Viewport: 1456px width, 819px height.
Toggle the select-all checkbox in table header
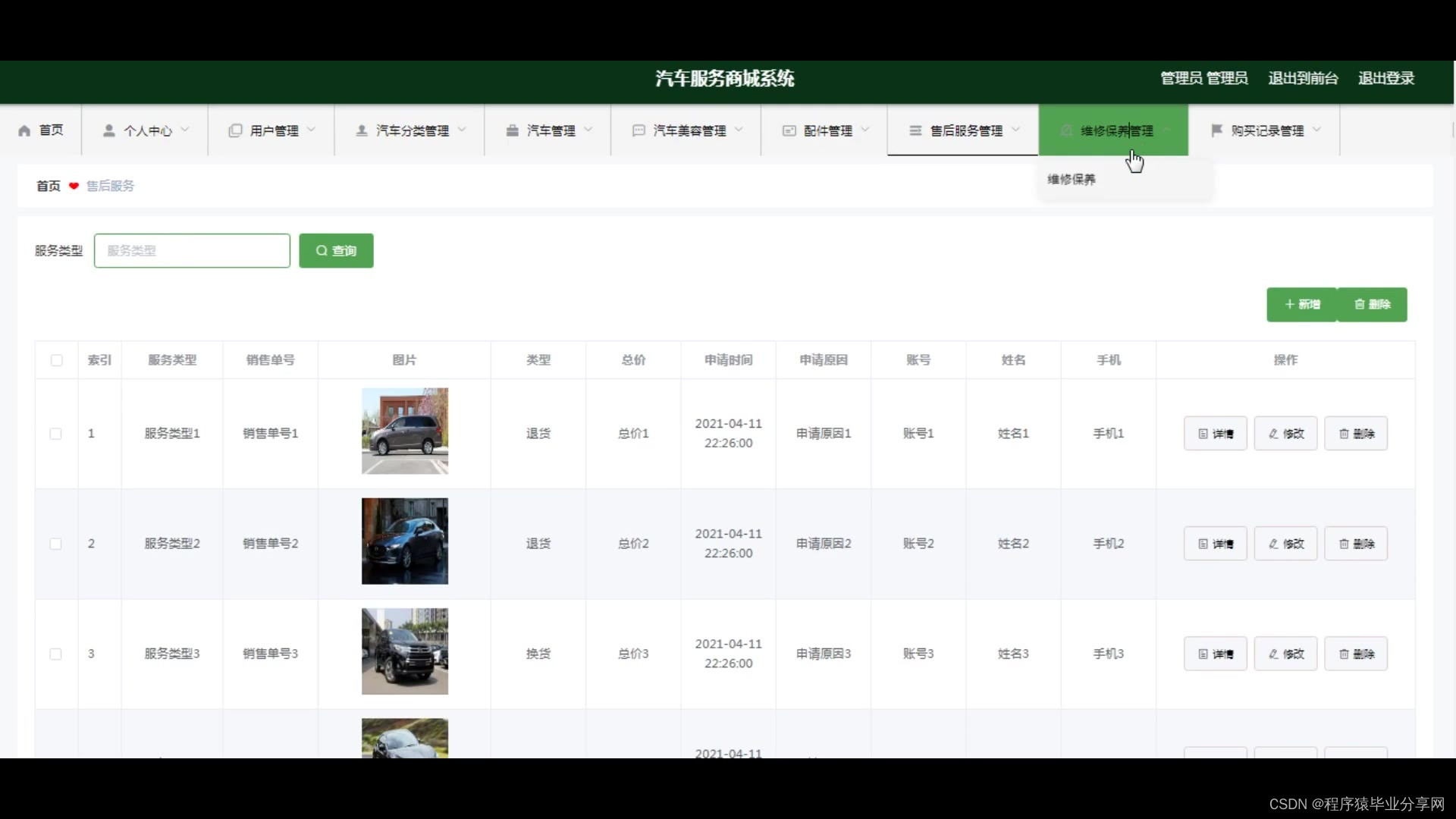(56, 360)
